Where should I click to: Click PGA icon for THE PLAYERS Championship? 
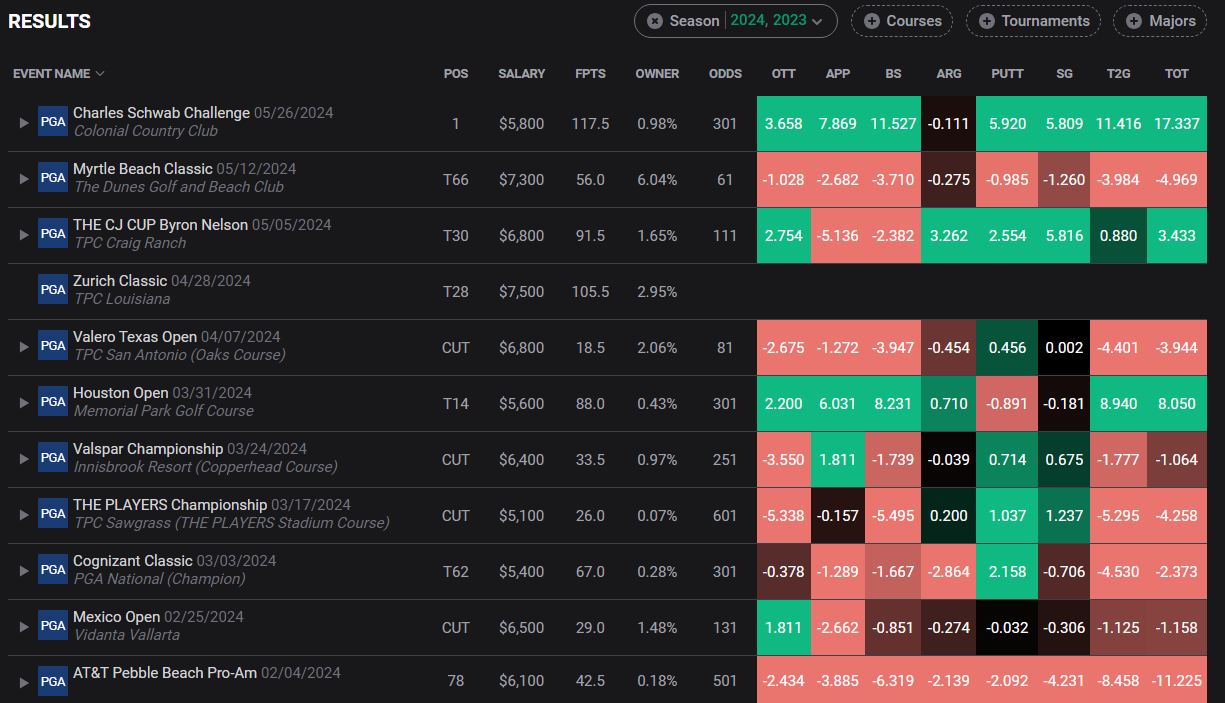tap(52, 514)
